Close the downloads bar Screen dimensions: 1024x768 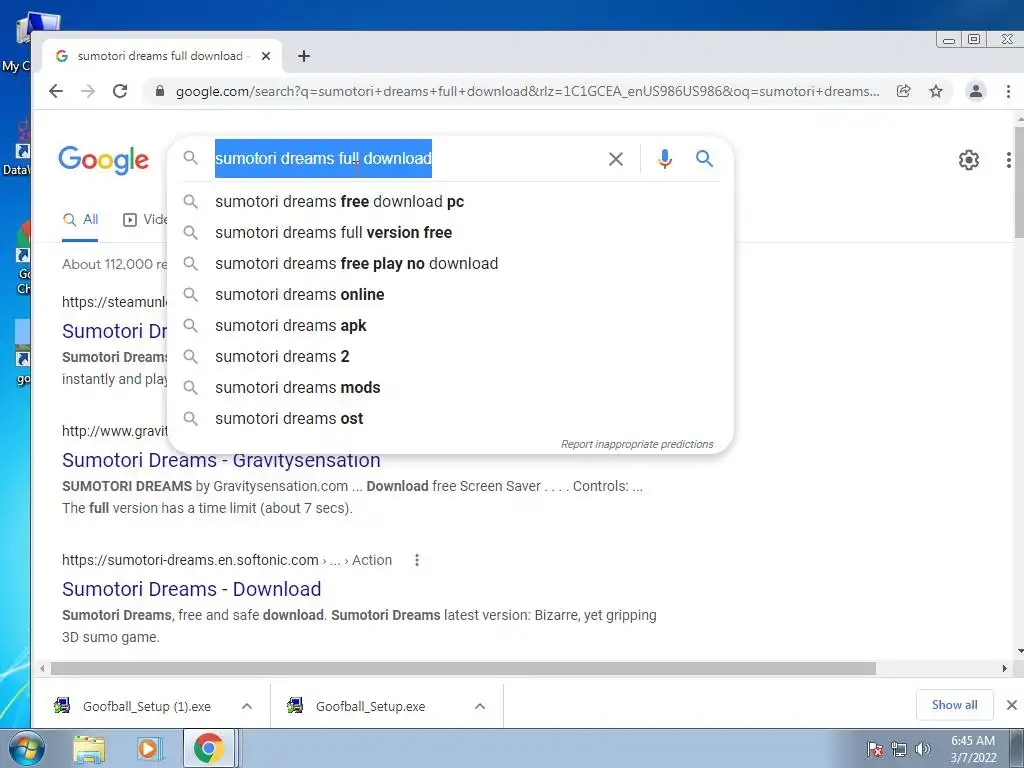pos(1012,705)
